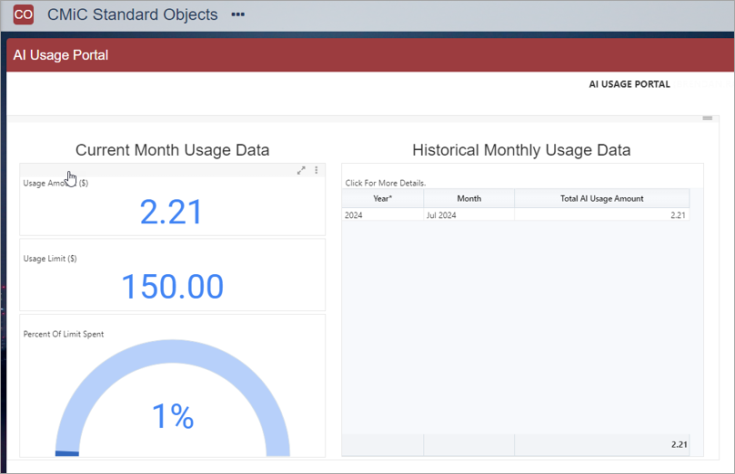Image resolution: width=735 pixels, height=474 pixels.
Task: Click the Historical Monthly Usage Data heading
Action: coord(521,150)
